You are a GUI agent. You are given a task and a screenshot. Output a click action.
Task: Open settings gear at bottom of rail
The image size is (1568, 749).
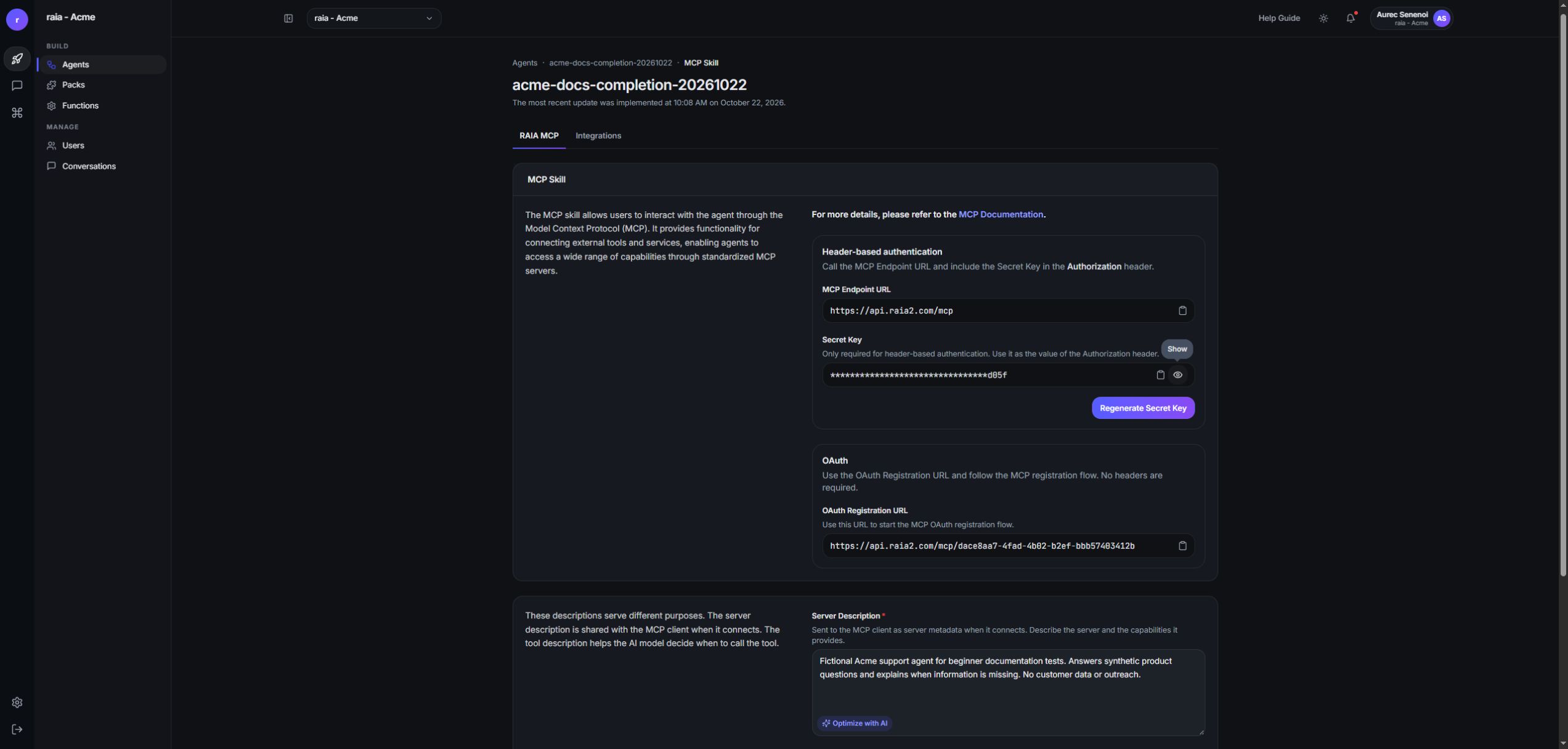17,703
